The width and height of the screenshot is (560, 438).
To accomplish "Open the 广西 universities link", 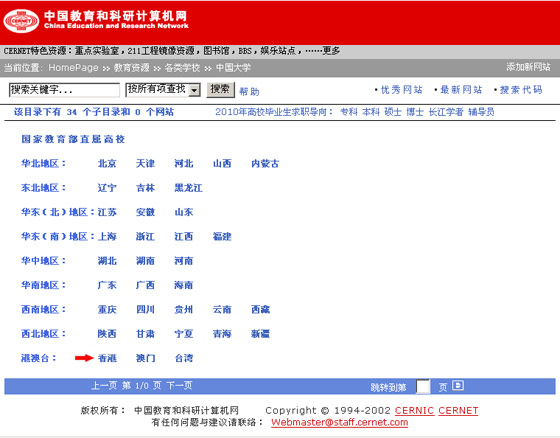I will pyautogui.click(x=145, y=285).
